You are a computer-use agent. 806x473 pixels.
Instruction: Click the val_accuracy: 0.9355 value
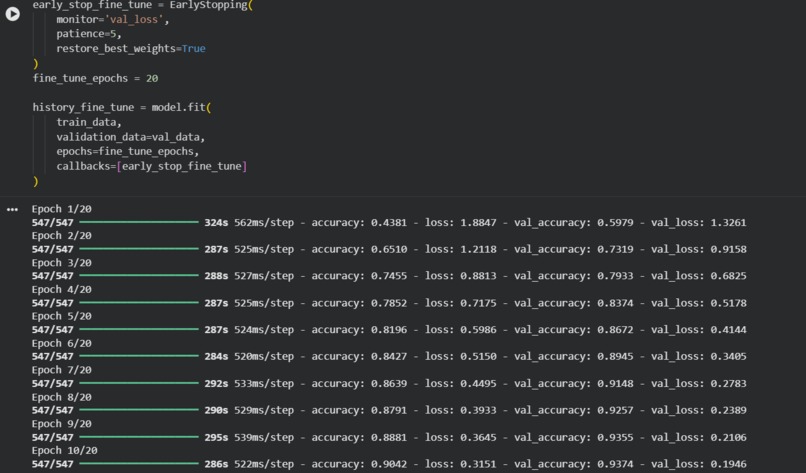(574, 438)
